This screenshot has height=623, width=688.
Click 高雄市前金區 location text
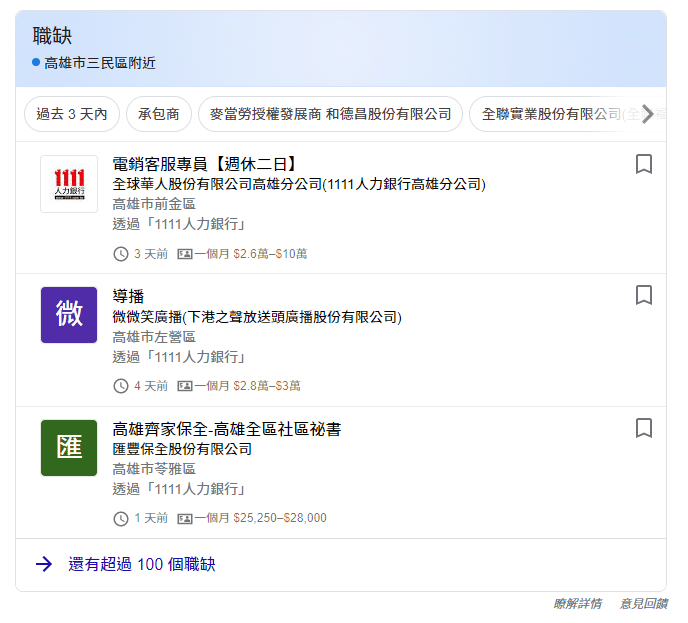154,204
